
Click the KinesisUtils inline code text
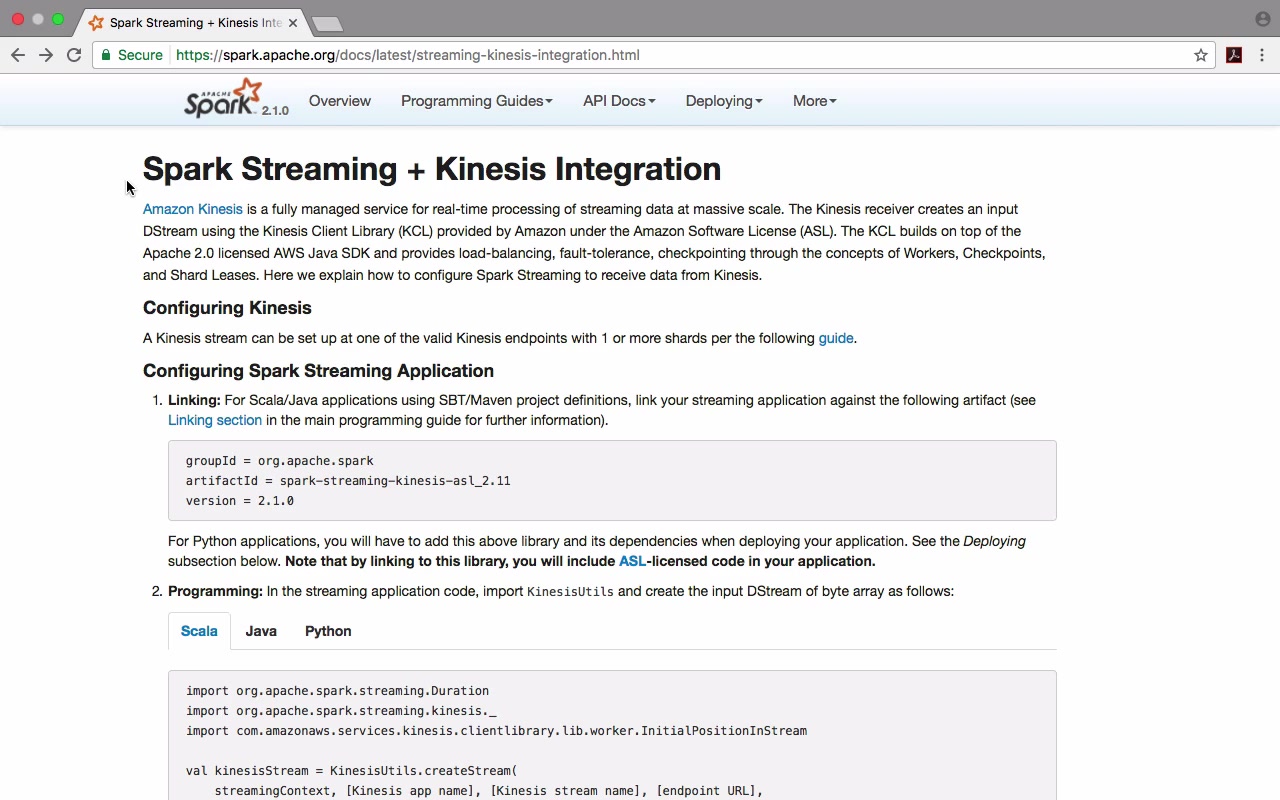570,592
